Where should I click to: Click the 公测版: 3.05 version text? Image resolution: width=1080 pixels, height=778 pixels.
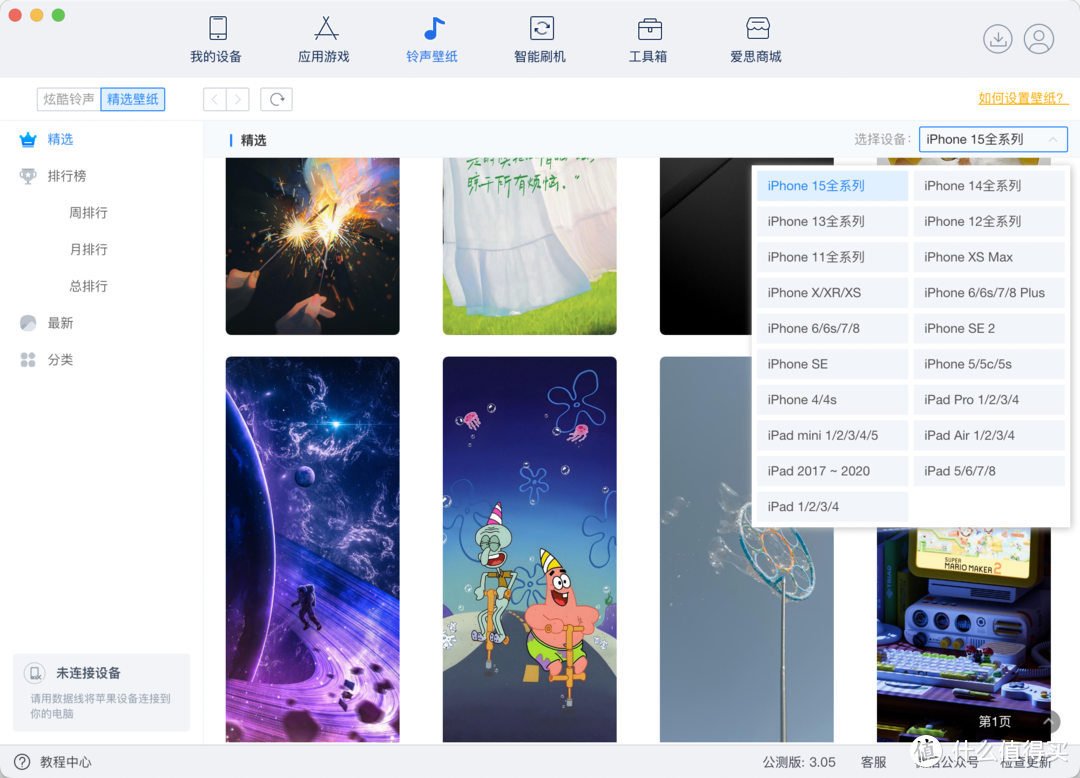point(799,762)
